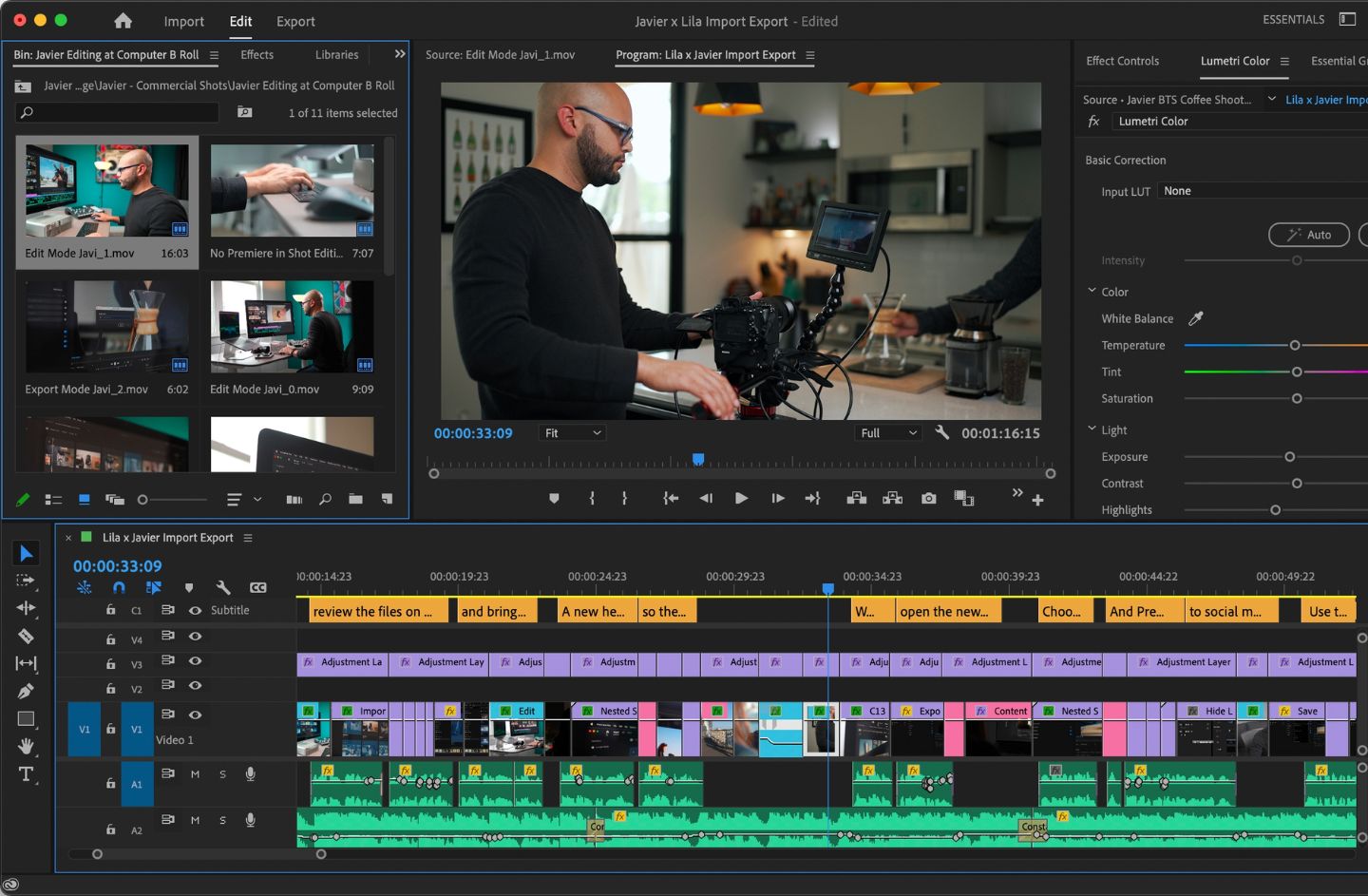Click the Temperature slider handle
The width and height of the screenshot is (1368, 896).
1295,346
